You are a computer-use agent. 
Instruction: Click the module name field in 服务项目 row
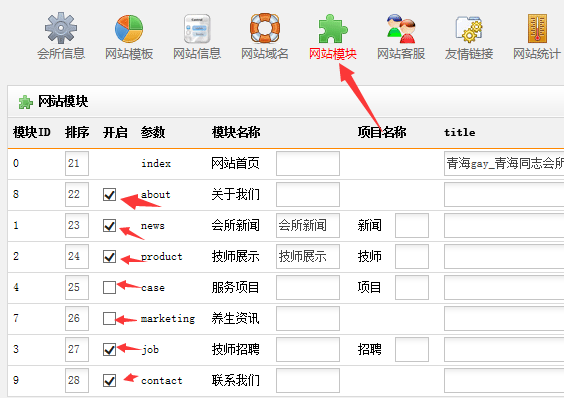click(308, 287)
